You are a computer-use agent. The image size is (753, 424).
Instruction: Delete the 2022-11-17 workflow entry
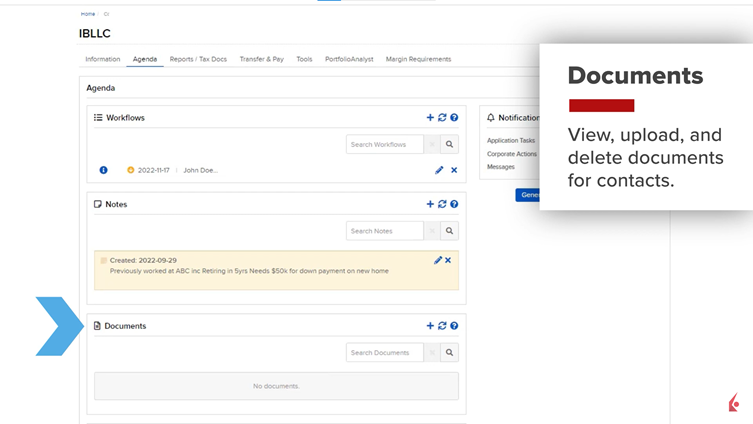pyautogui.click(x=454, y=170)
